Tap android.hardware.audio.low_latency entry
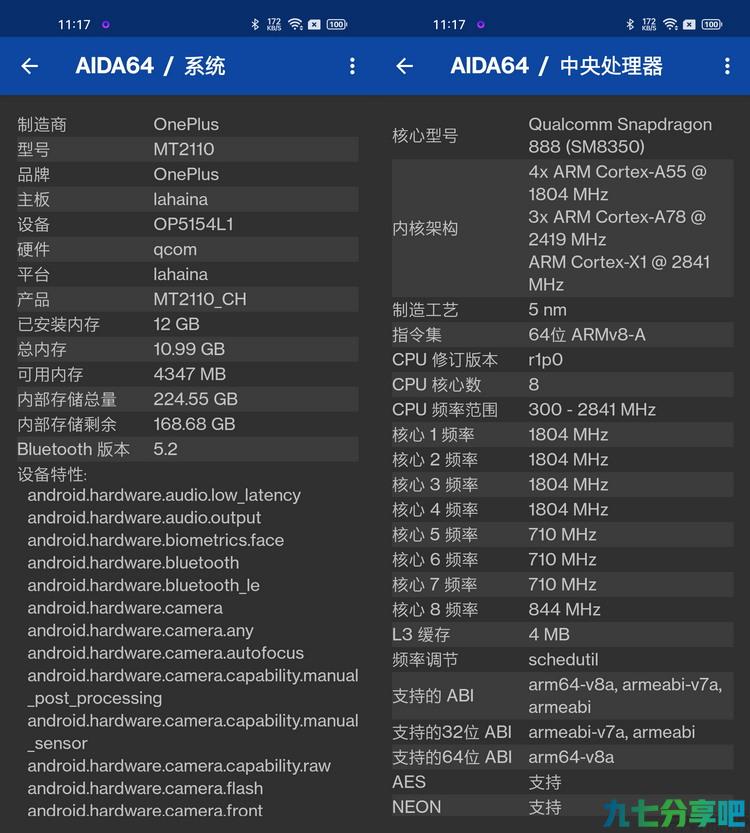The width and height of the screenshot is (750, 833). tap(164, 495)
